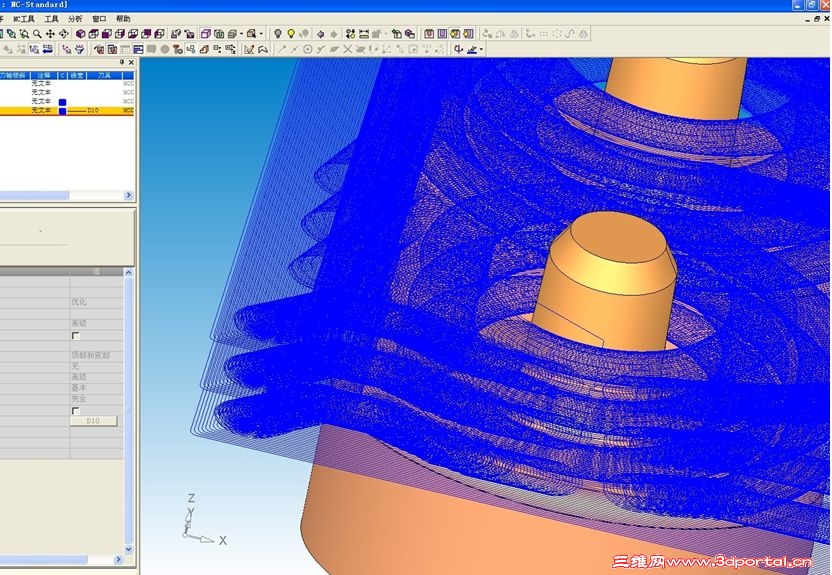This screenshot has height=575, width=832.
Task: Click the measure distance ruler icon
Action: 364,34
